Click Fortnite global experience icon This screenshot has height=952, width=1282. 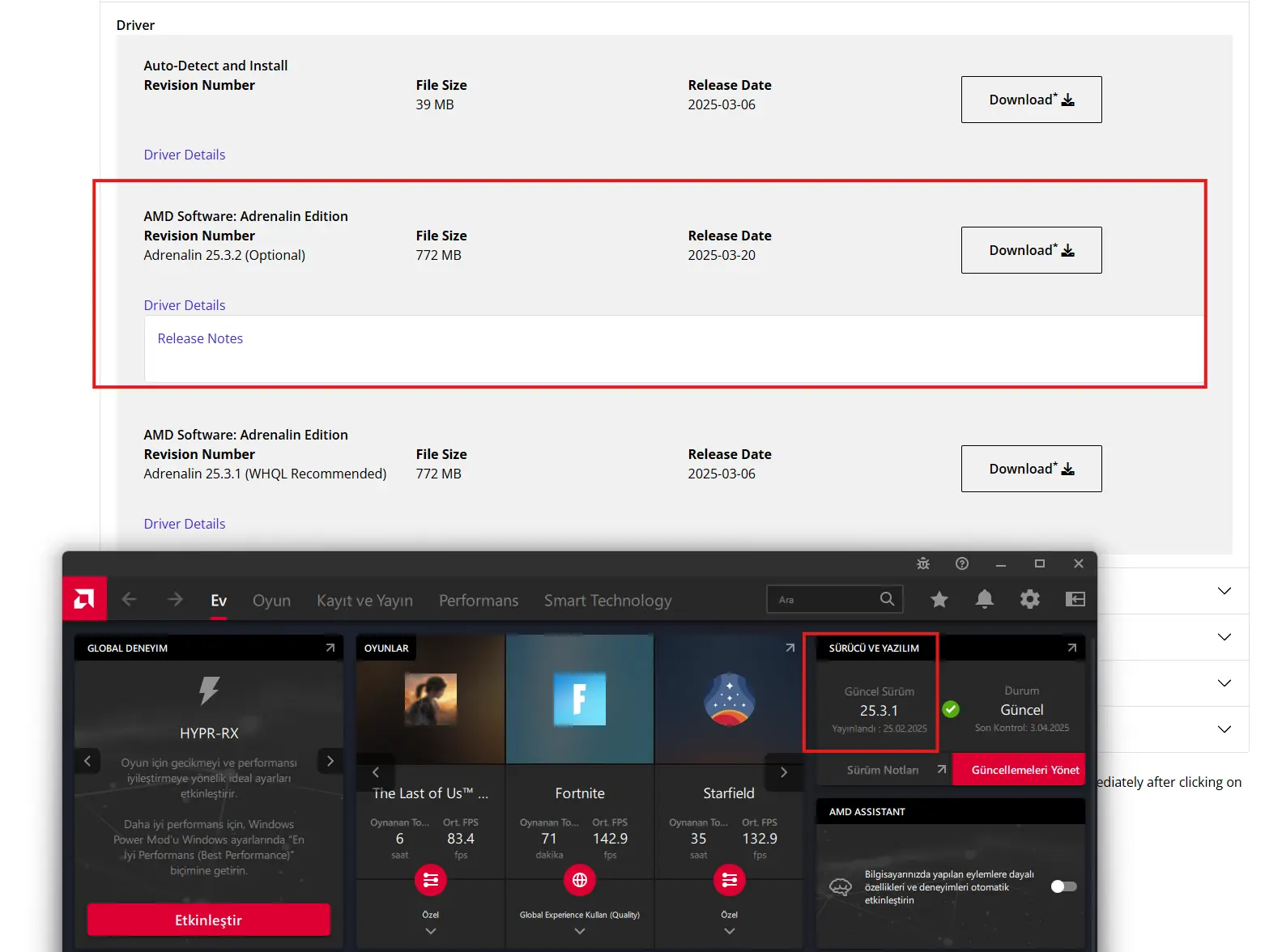tap(580, 880)
